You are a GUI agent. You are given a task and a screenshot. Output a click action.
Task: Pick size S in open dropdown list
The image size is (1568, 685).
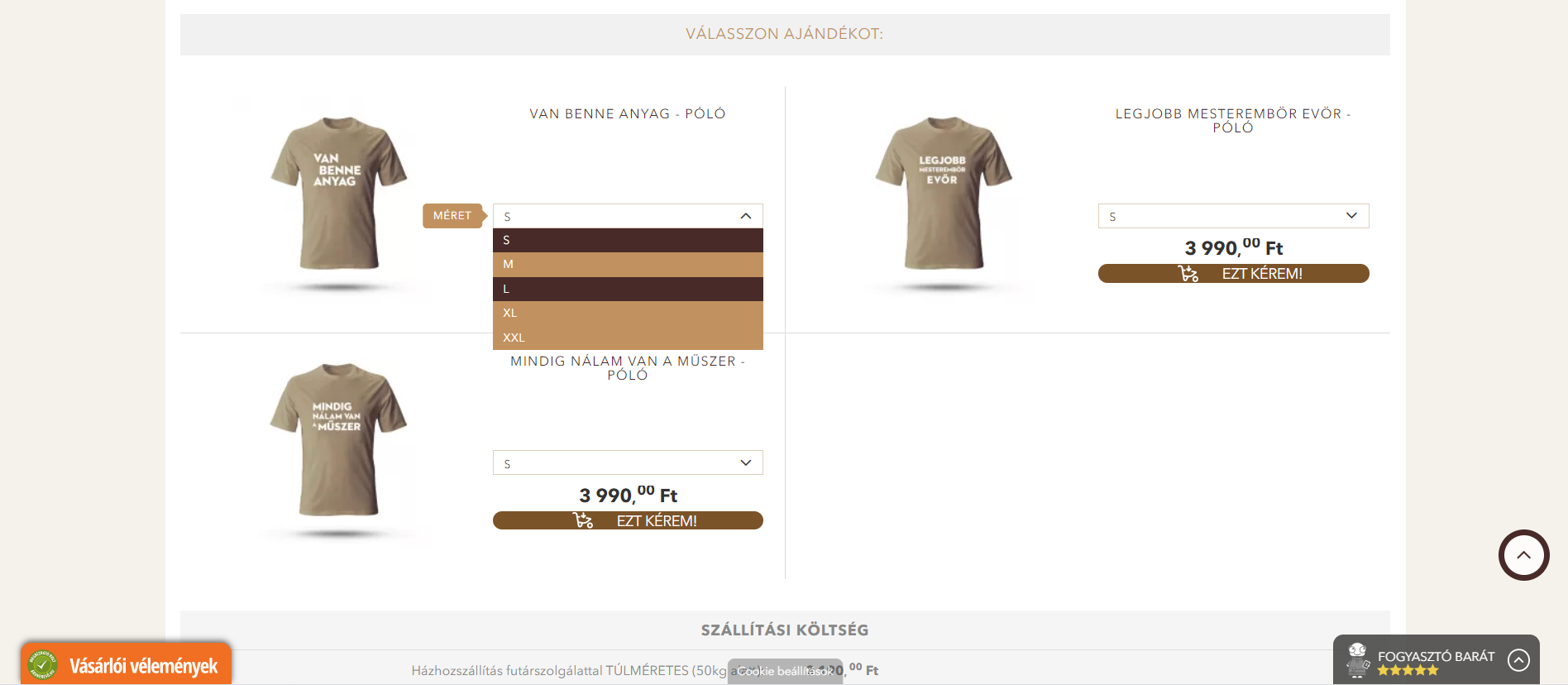pos(628,240)
